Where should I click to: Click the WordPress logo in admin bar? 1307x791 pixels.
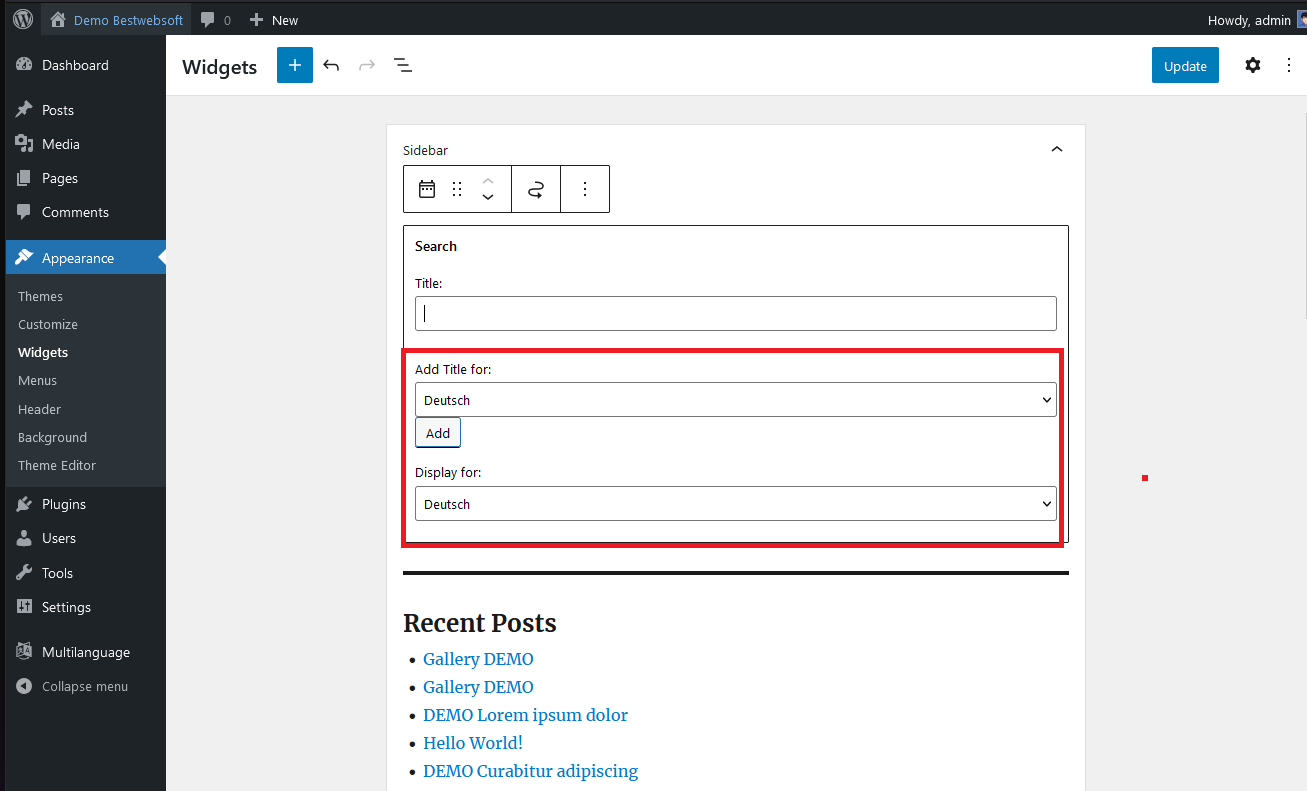23,19
